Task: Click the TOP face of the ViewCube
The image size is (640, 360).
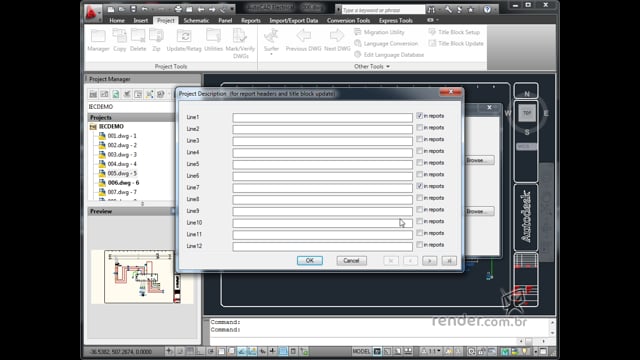Action: [527, 113]
